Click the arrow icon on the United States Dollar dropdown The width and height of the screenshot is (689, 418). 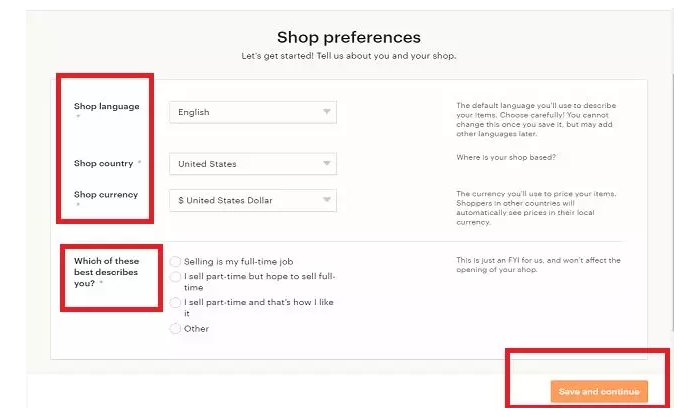pyautogui.click(x=326, y=200)
